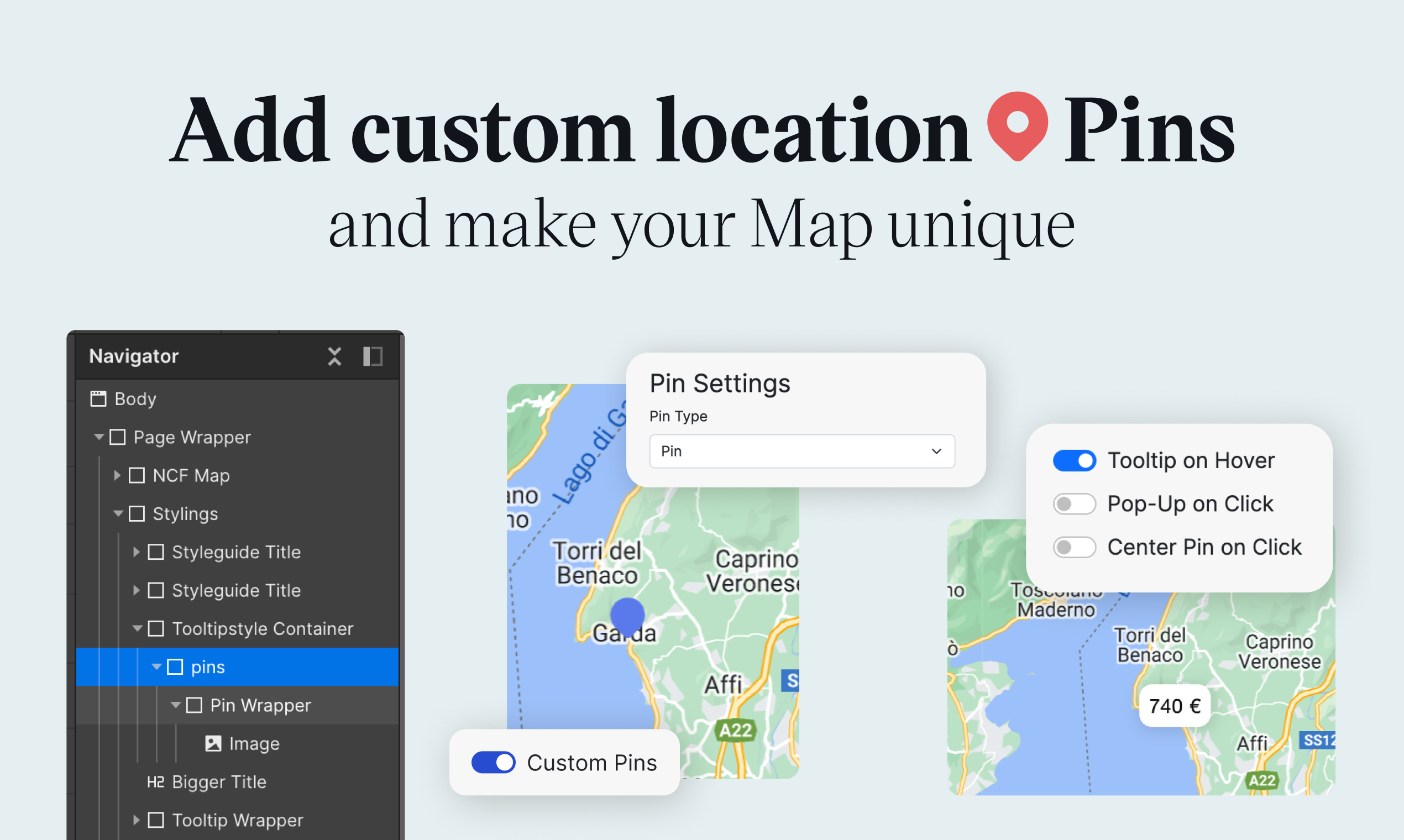Screen dimensions: 1404x840
Task: Turn on Center Pin on Click
Action: (1074, 547)
